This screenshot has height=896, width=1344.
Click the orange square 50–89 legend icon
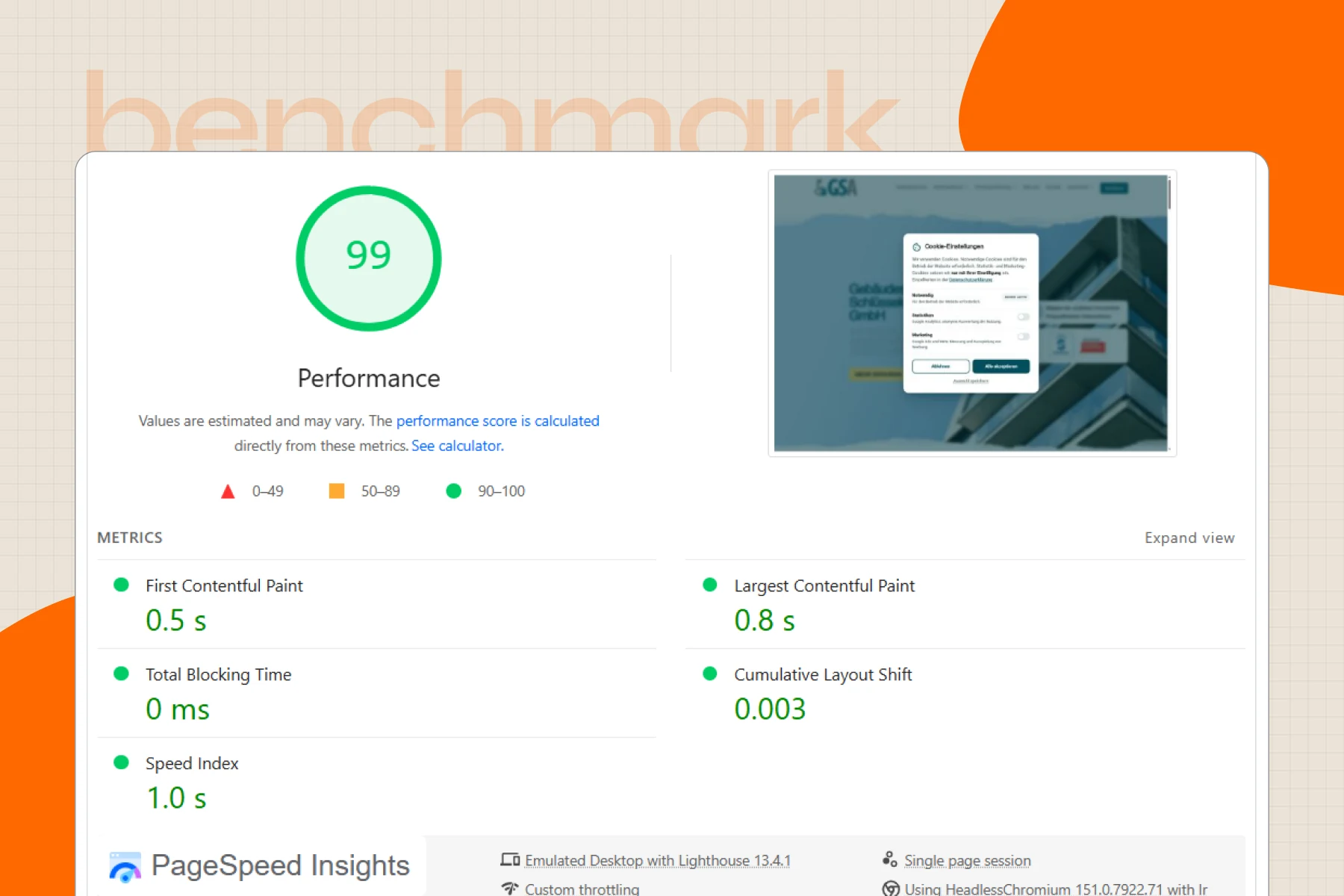337,491
